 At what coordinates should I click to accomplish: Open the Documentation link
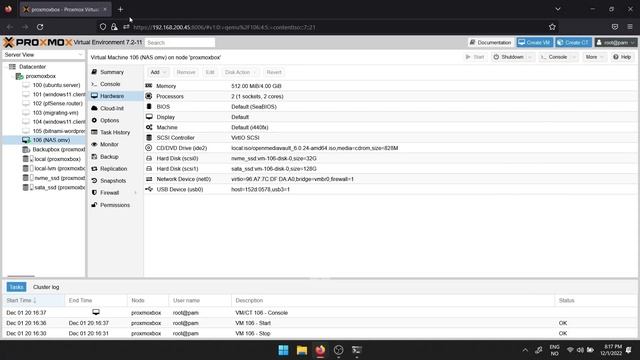click(x=490, y=42)
